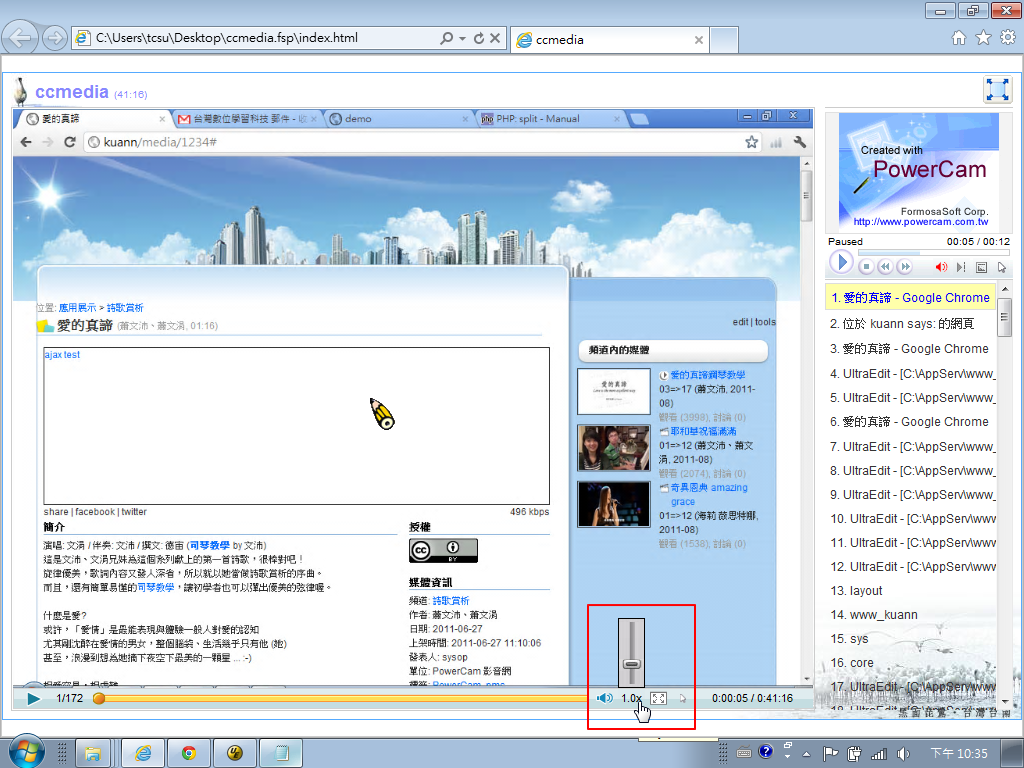Toggle the volume speaker in bottom player bar
The width and height of the screenshot is (1024, 768).
(605, 698)
